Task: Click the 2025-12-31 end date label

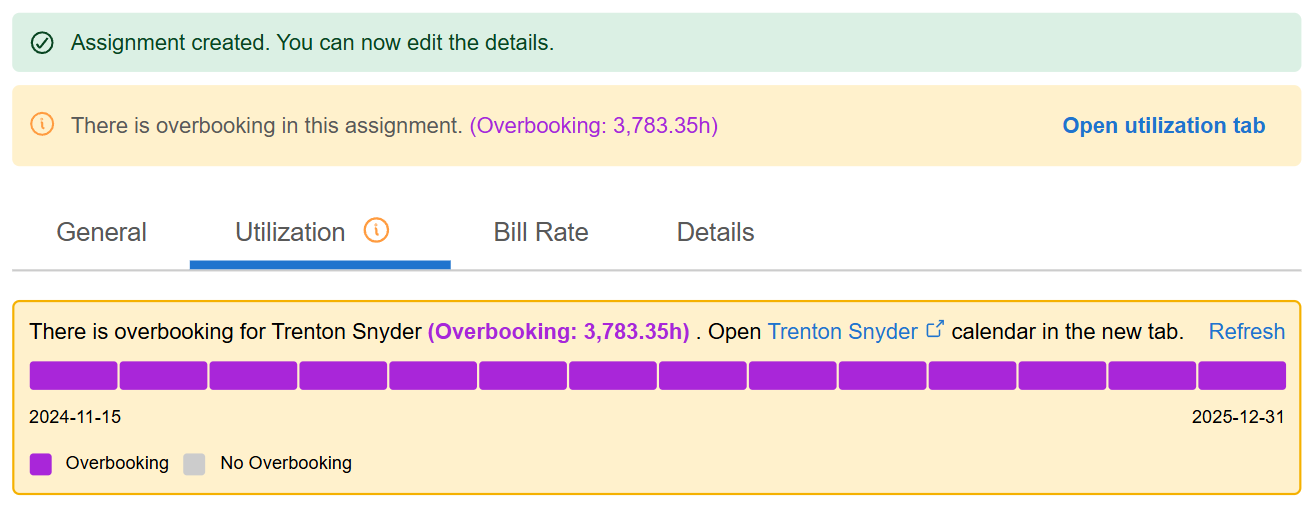Action: 1237,417
